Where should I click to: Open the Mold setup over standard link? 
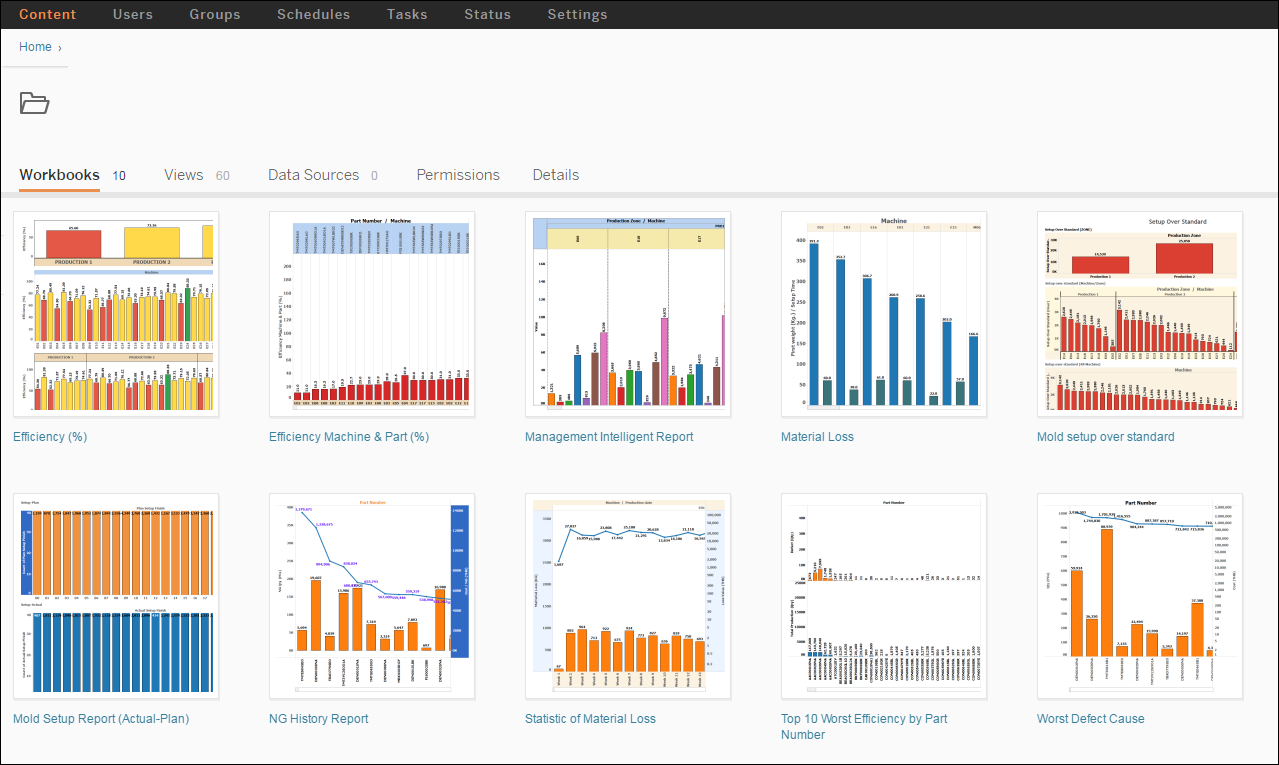click(x=1106, y=437)
